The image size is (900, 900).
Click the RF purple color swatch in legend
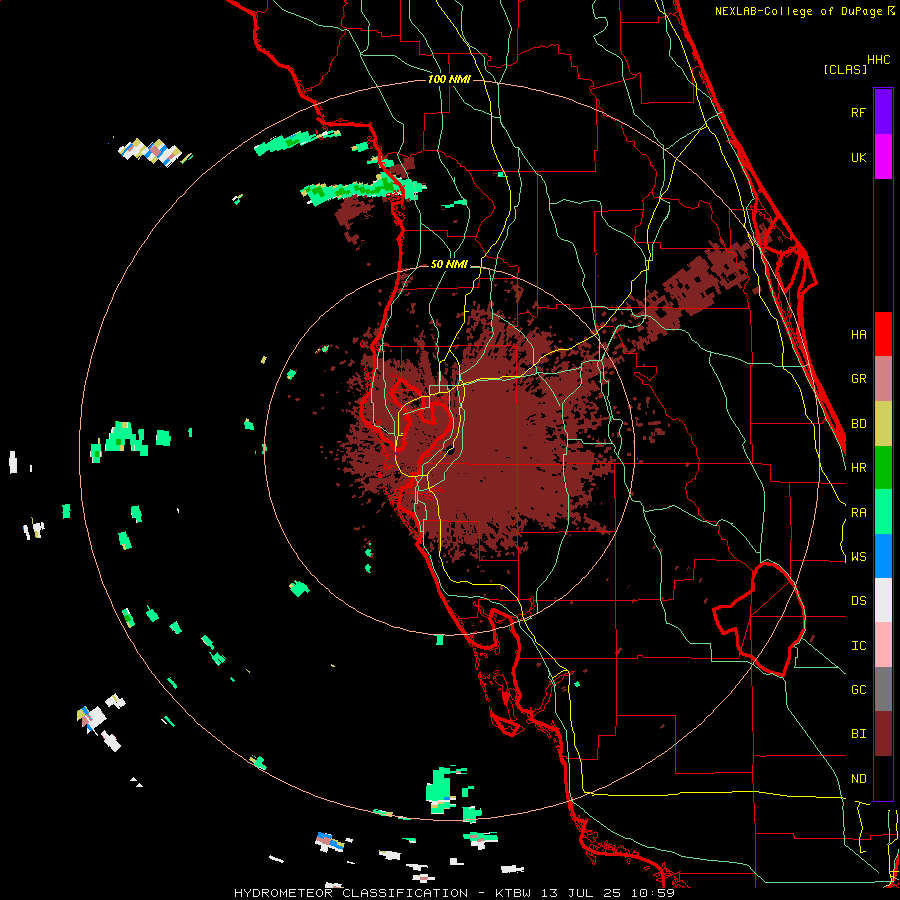pos(883,112)
